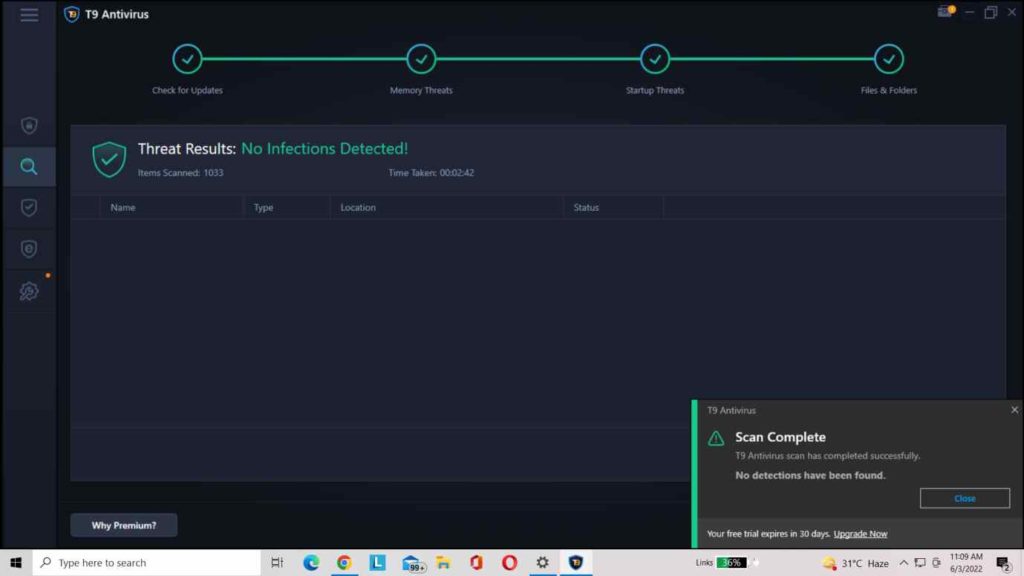Image resolution: width=1024 pixels, height=576 pixels.
Task: Click the Check for Updates step circle
Action: click(187, 59)
